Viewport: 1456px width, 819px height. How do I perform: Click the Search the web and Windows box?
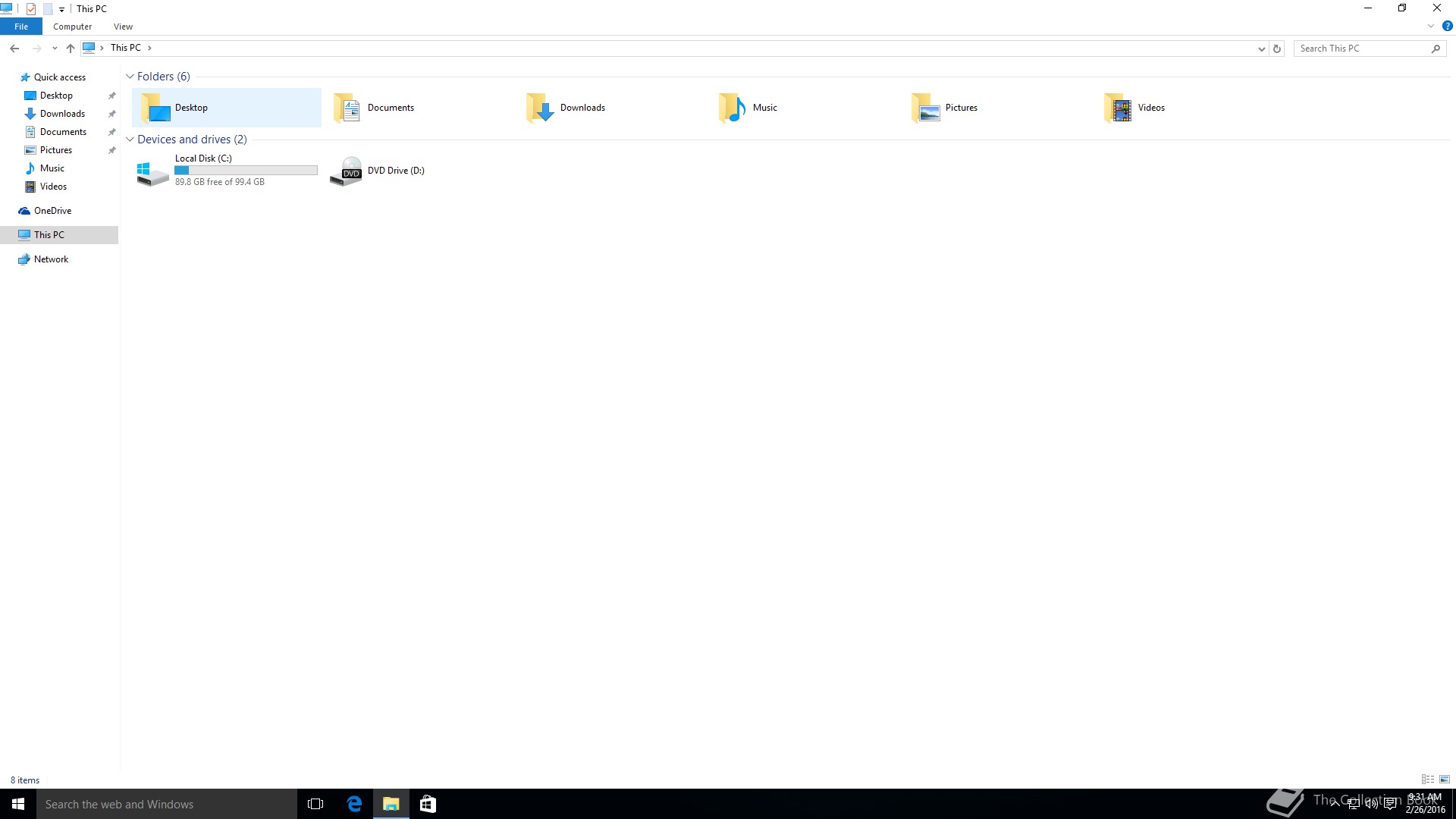tap(167, 804)
